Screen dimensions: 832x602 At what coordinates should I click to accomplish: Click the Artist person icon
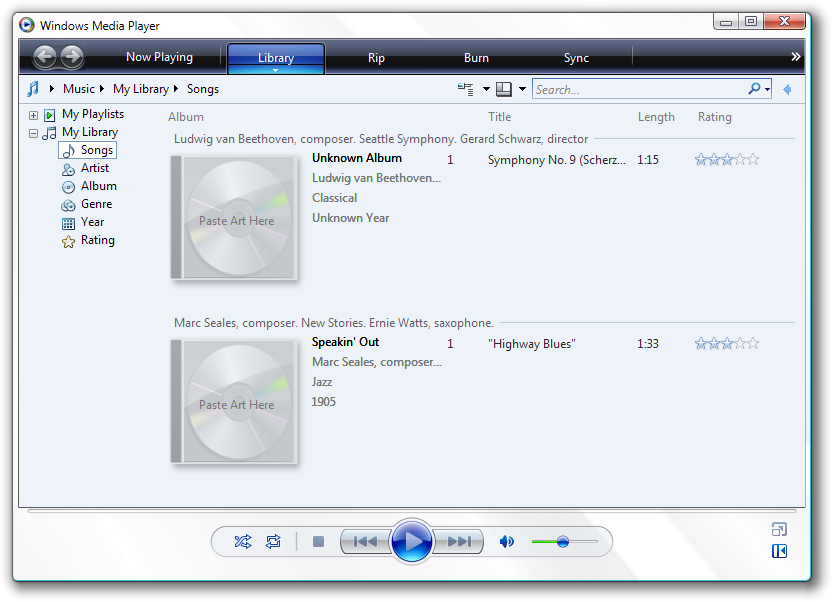coord(68,169)
